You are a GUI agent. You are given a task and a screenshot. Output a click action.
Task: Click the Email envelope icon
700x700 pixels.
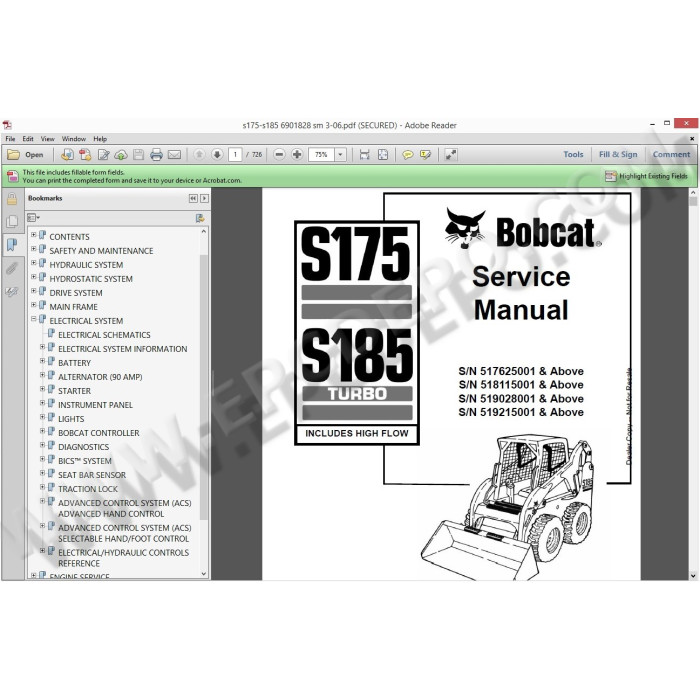[174, 154]
